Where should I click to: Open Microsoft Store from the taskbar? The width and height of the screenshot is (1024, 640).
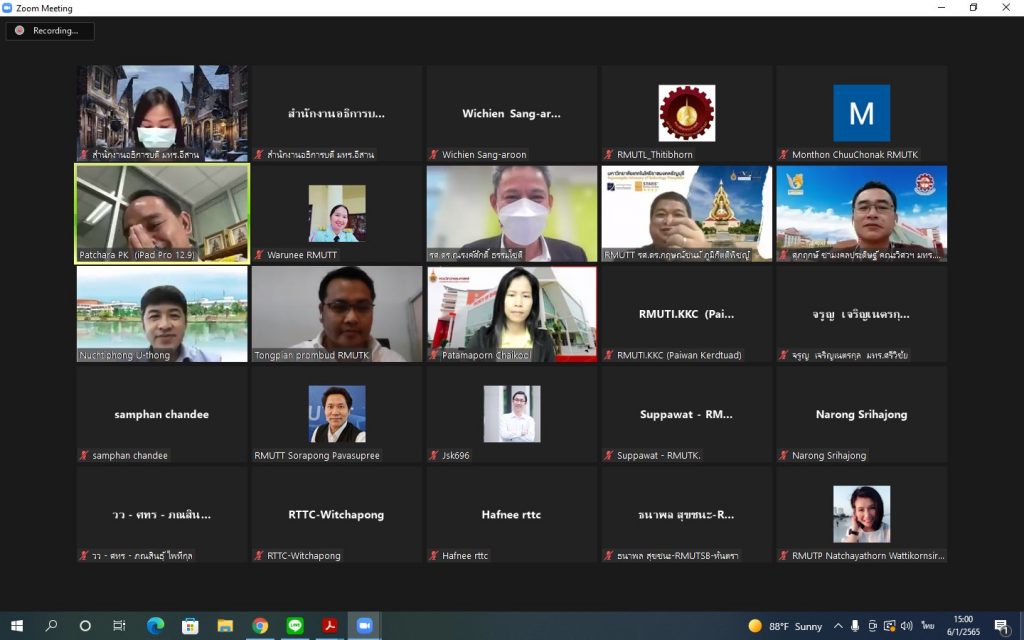pos(190,626)
